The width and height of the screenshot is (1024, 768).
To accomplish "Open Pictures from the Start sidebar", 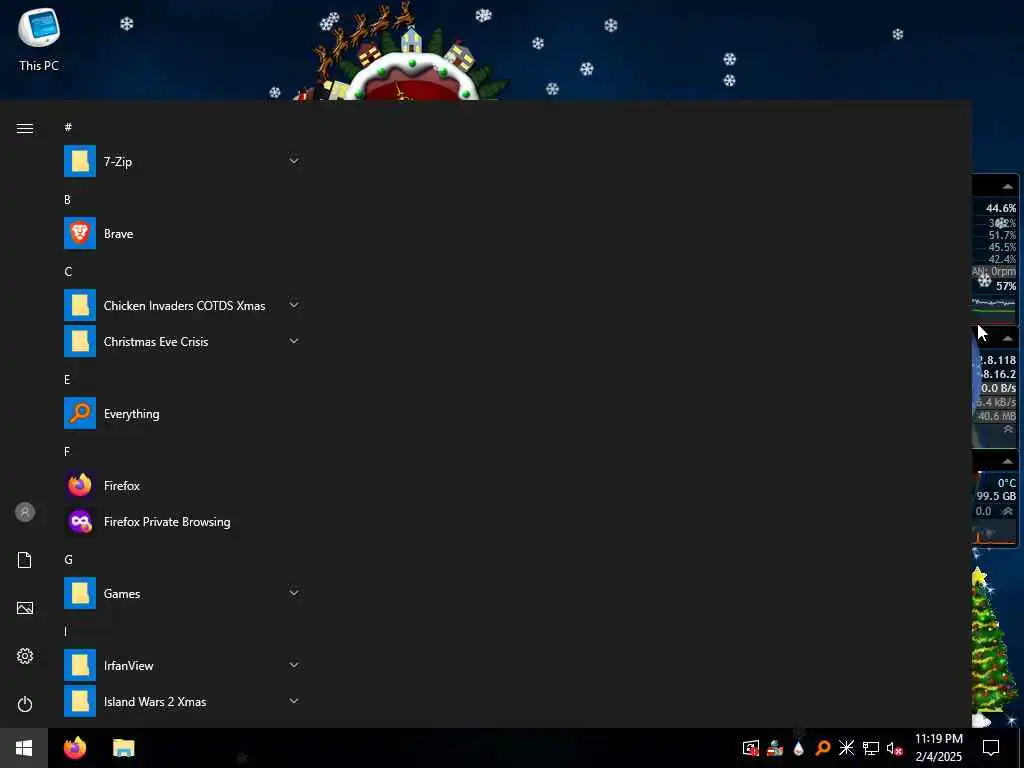I will point(25,608).
